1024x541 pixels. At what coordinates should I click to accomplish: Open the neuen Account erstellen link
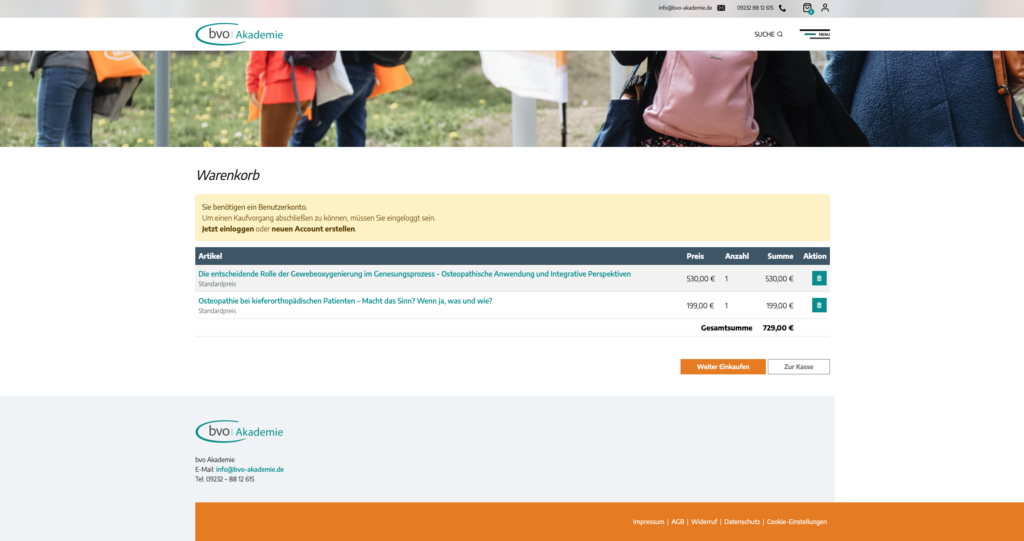tap(313, 229)
